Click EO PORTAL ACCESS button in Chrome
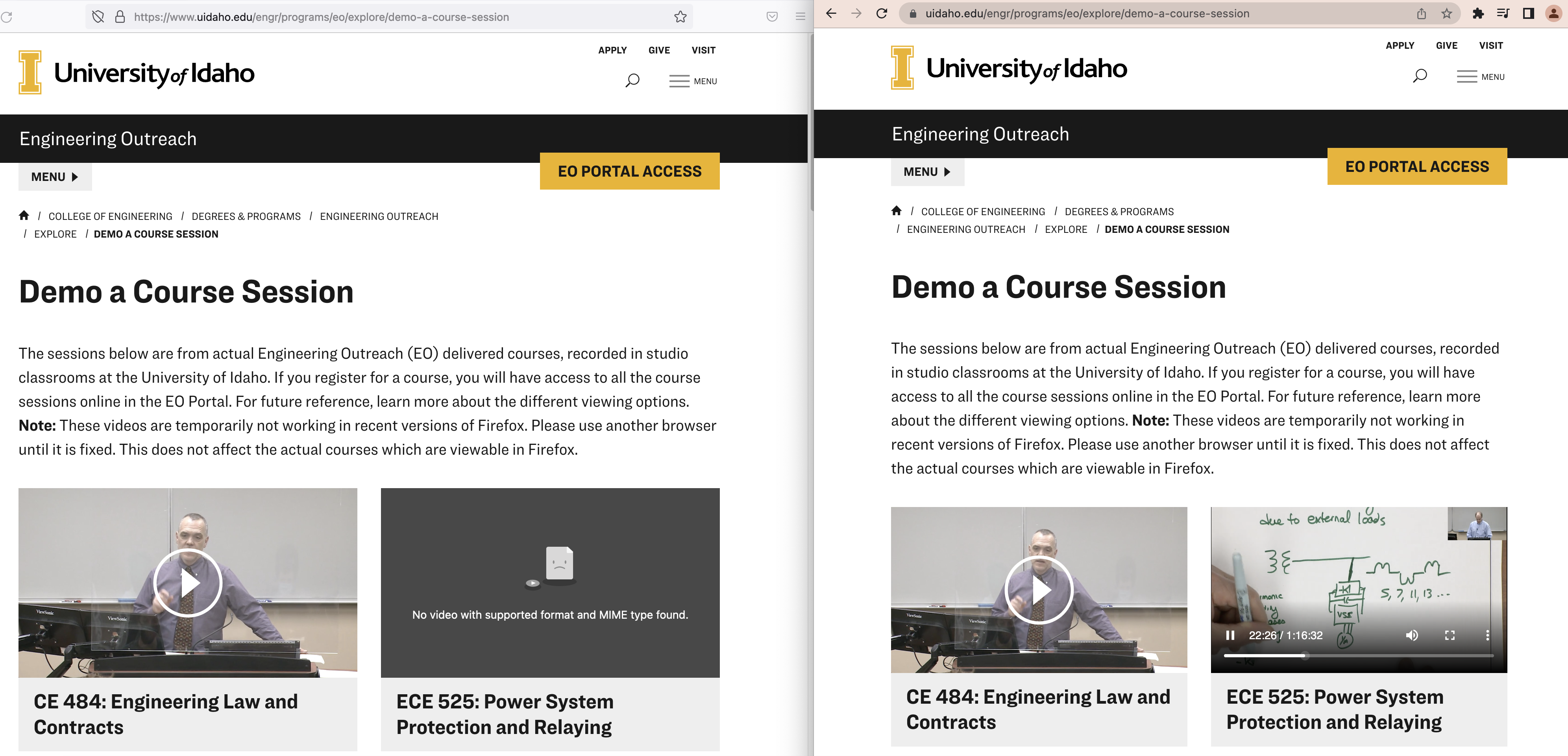The height and width of the screenshot is (756, 1568). pyautogui.click(x=1416, y=167)
